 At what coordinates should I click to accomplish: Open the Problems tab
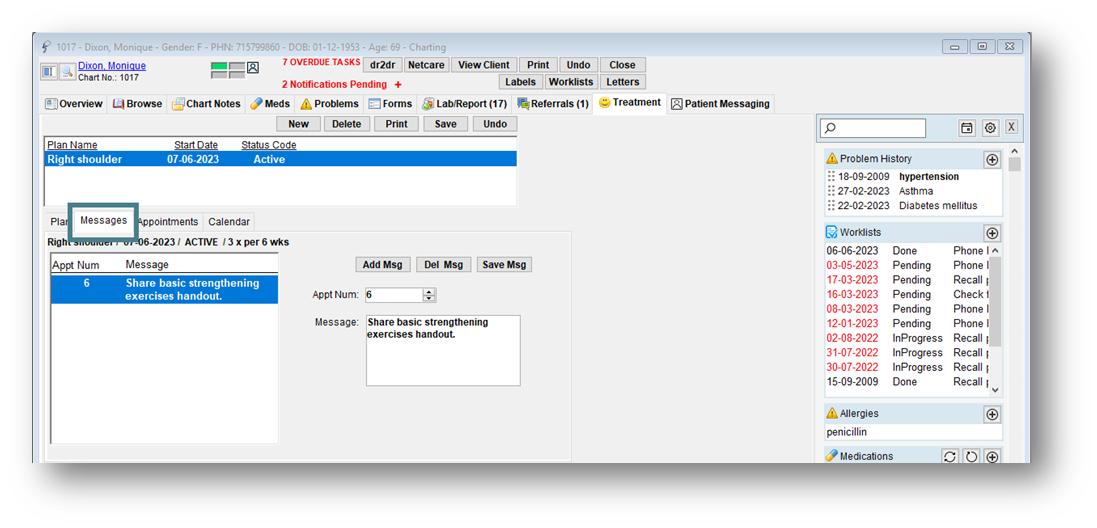(x=329, y=104)
